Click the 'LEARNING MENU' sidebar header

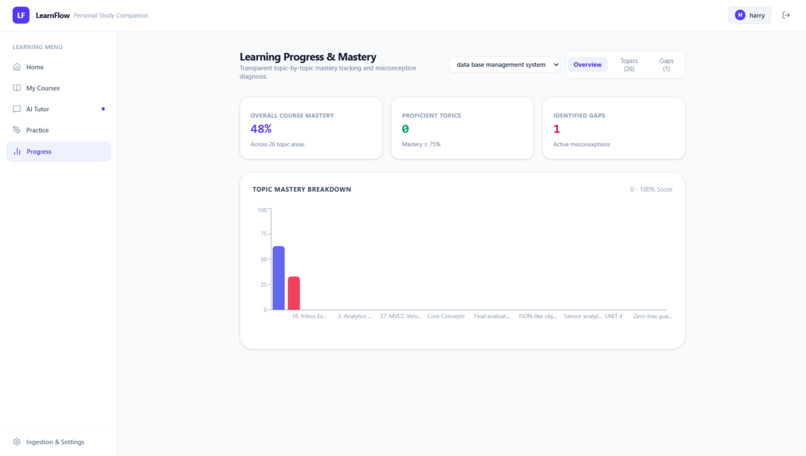click(x=38, y=47)
